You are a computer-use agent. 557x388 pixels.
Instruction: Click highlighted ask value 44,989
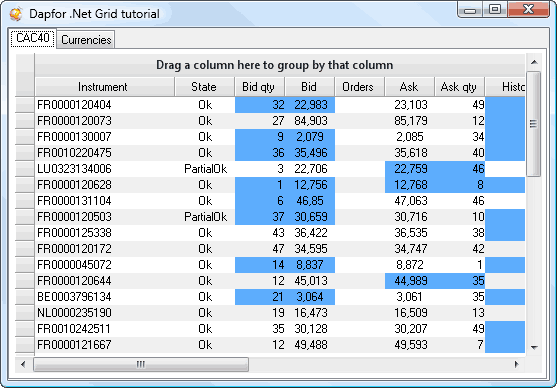(x=411, y=281)
